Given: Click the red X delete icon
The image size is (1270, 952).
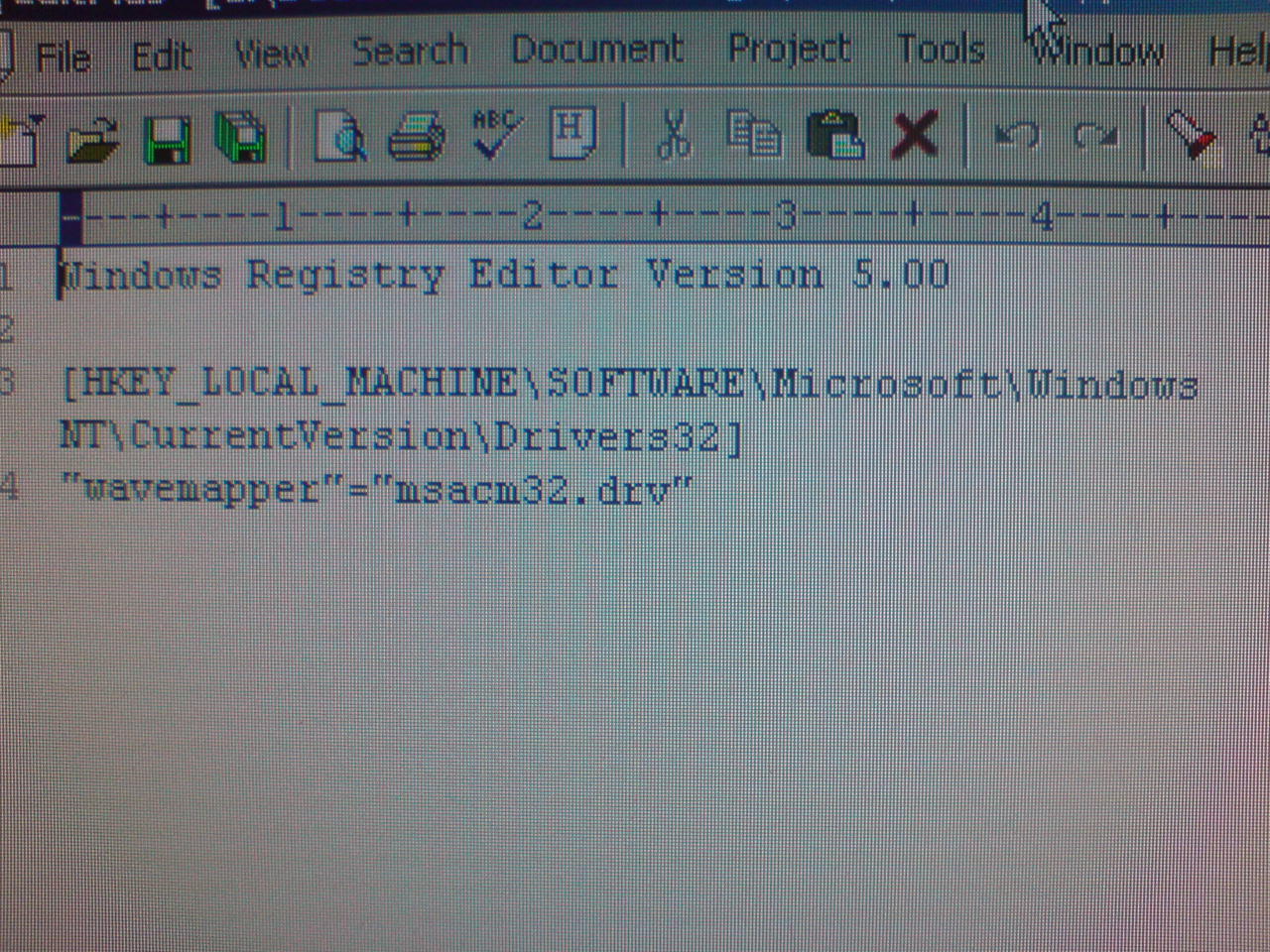Looking at the screenshot, I should [914, 134].
